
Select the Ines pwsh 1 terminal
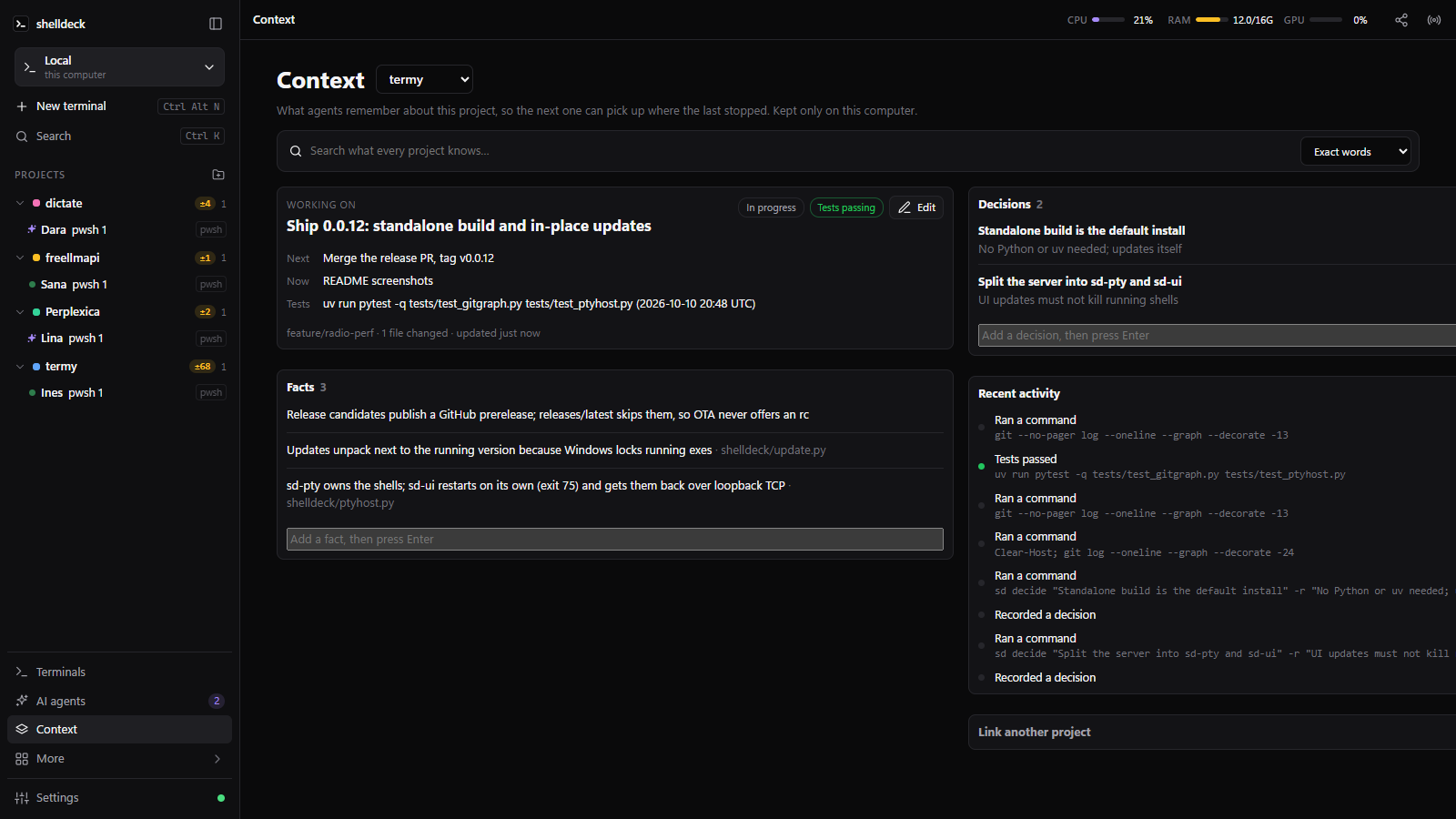click(119, 393)
